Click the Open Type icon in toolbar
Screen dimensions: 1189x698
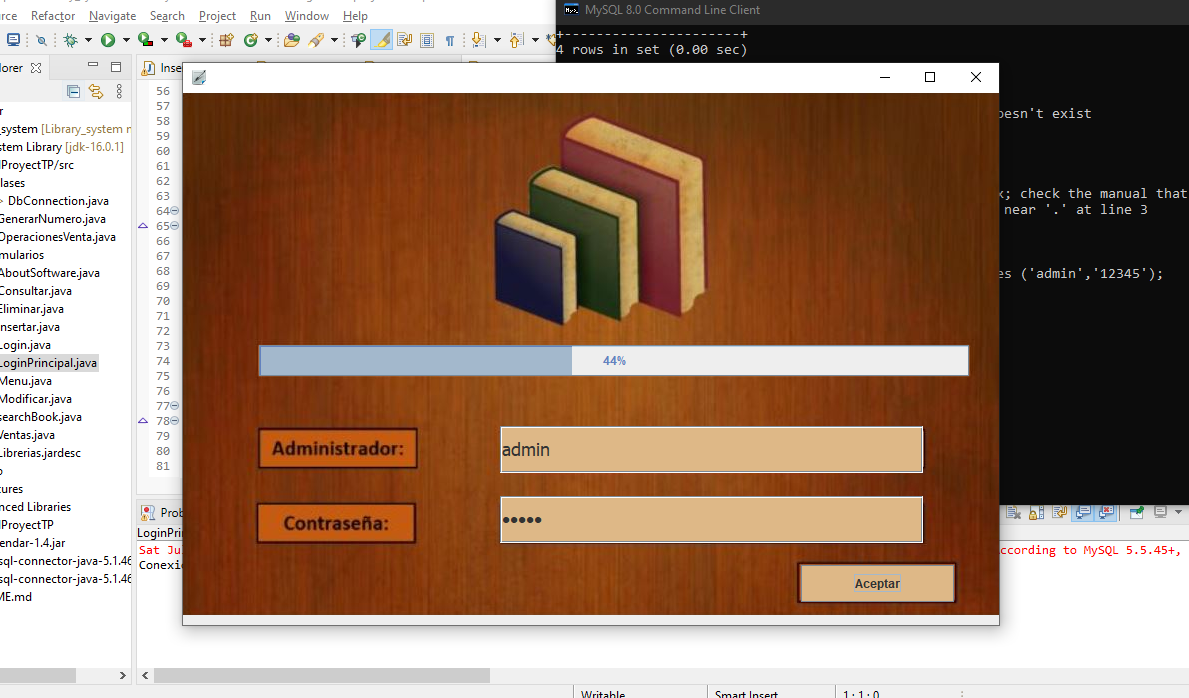coord(292,39)
